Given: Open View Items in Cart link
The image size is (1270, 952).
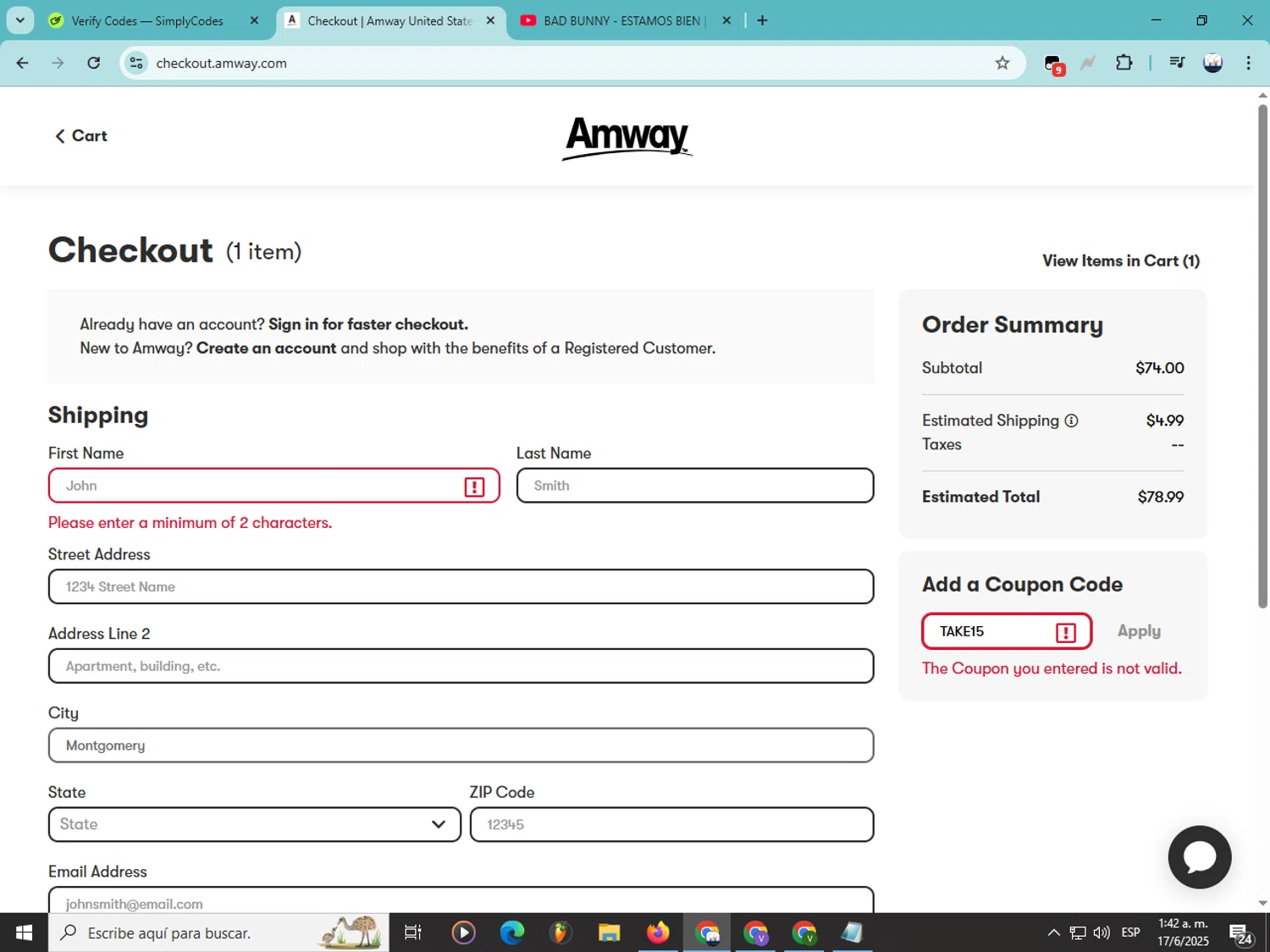Looking at the screenshot, I should (x=1120, y=261).
